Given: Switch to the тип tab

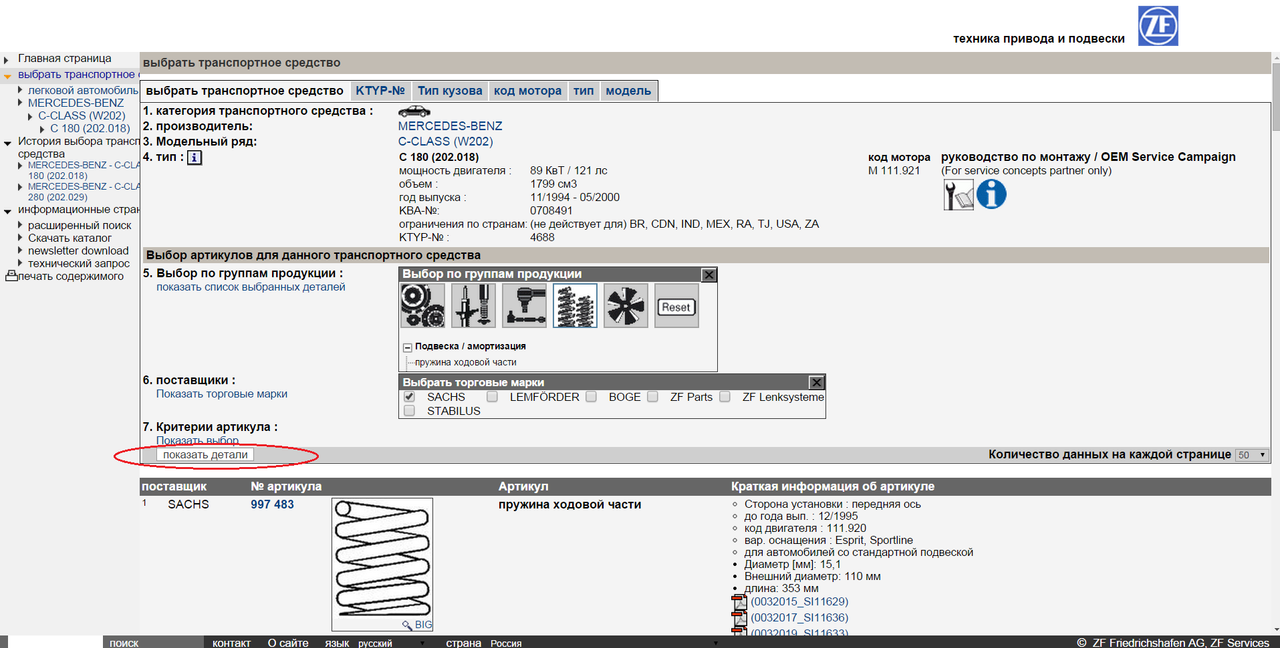Looking at the screenshot, I should pyautogui.click(x=584, y=91).
